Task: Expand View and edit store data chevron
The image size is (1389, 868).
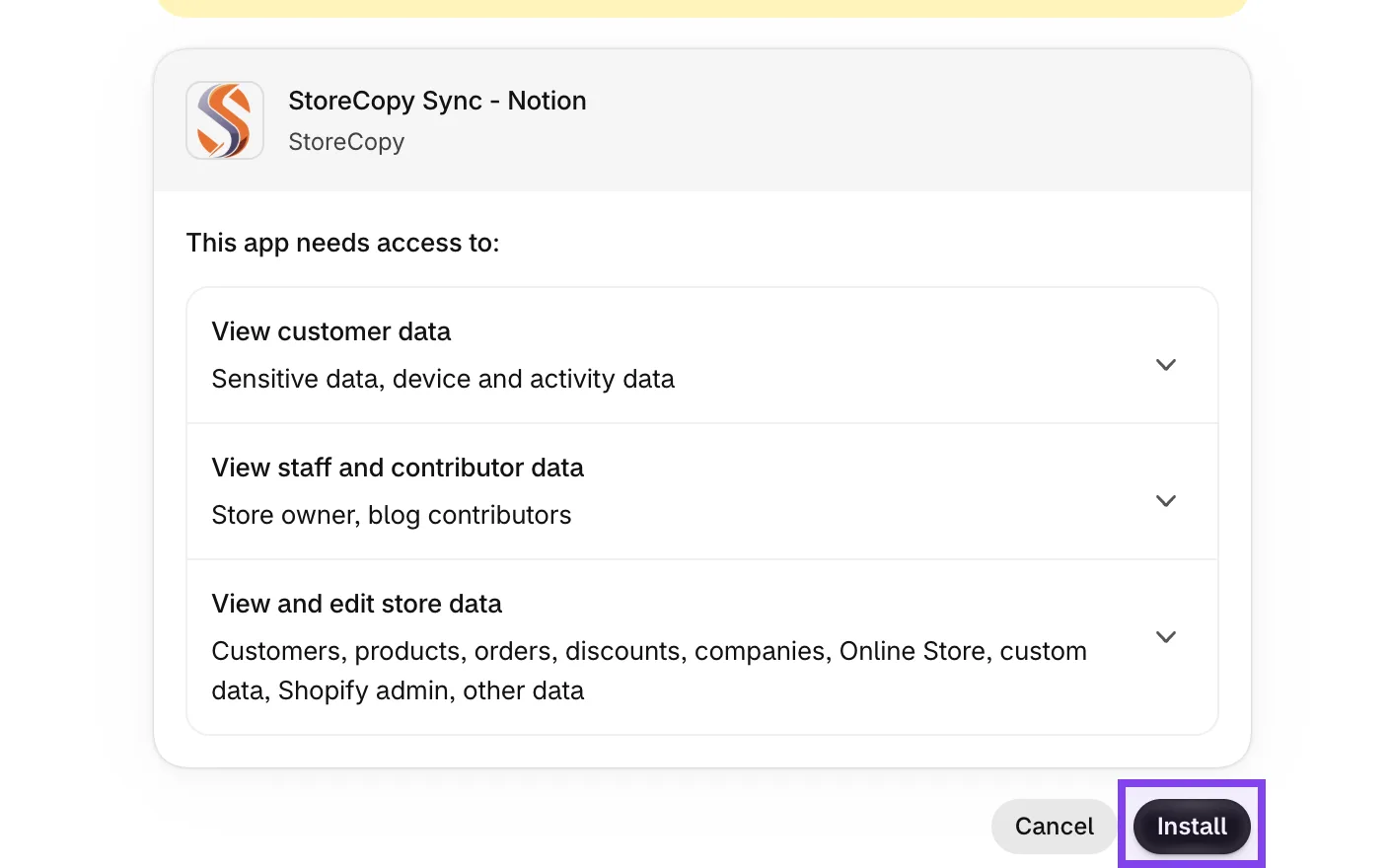Action: click(1166, 637)
